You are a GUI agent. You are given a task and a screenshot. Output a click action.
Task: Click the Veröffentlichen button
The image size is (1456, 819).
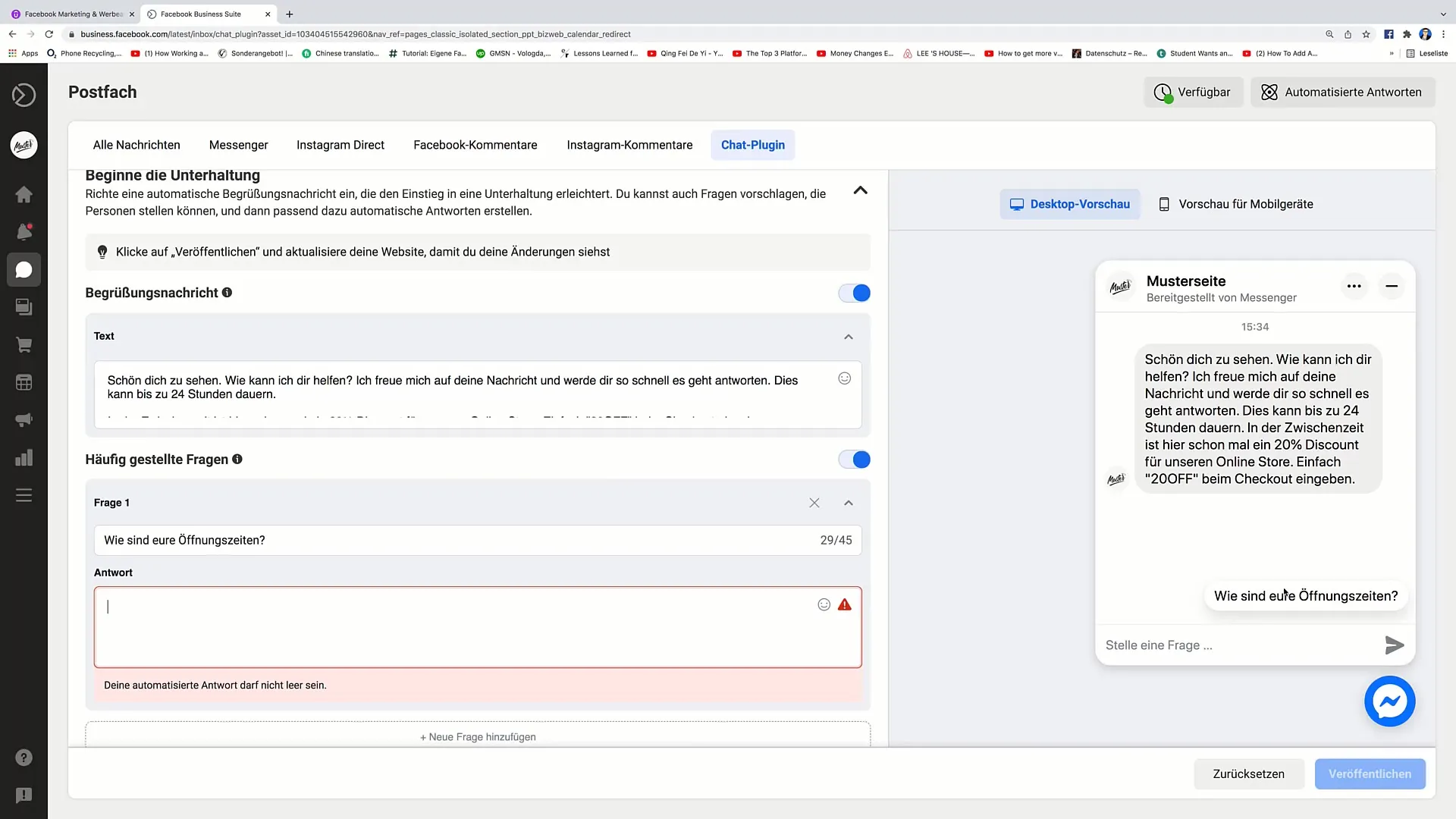tap(1370, 773)
